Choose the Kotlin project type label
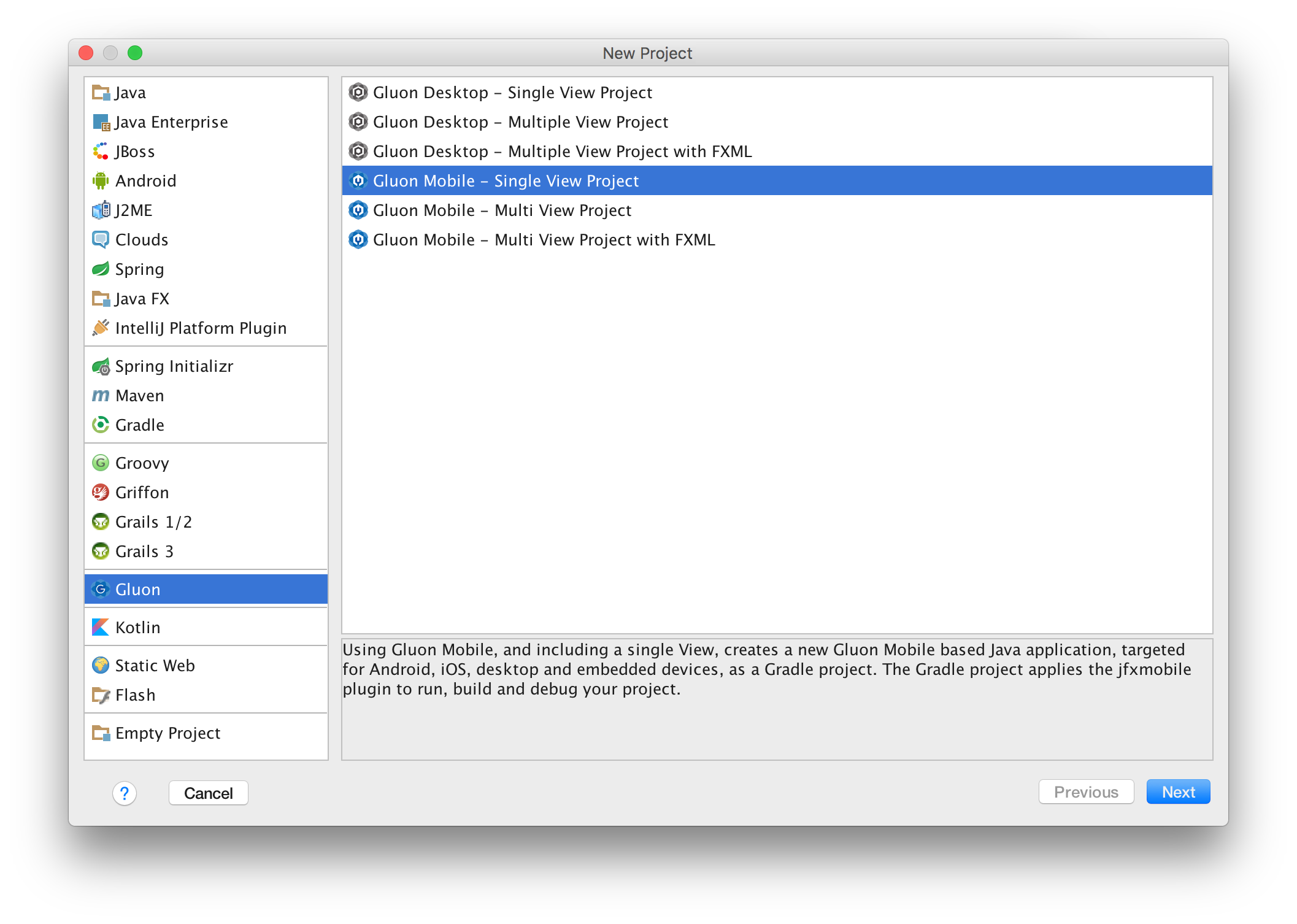 point(137,628)
